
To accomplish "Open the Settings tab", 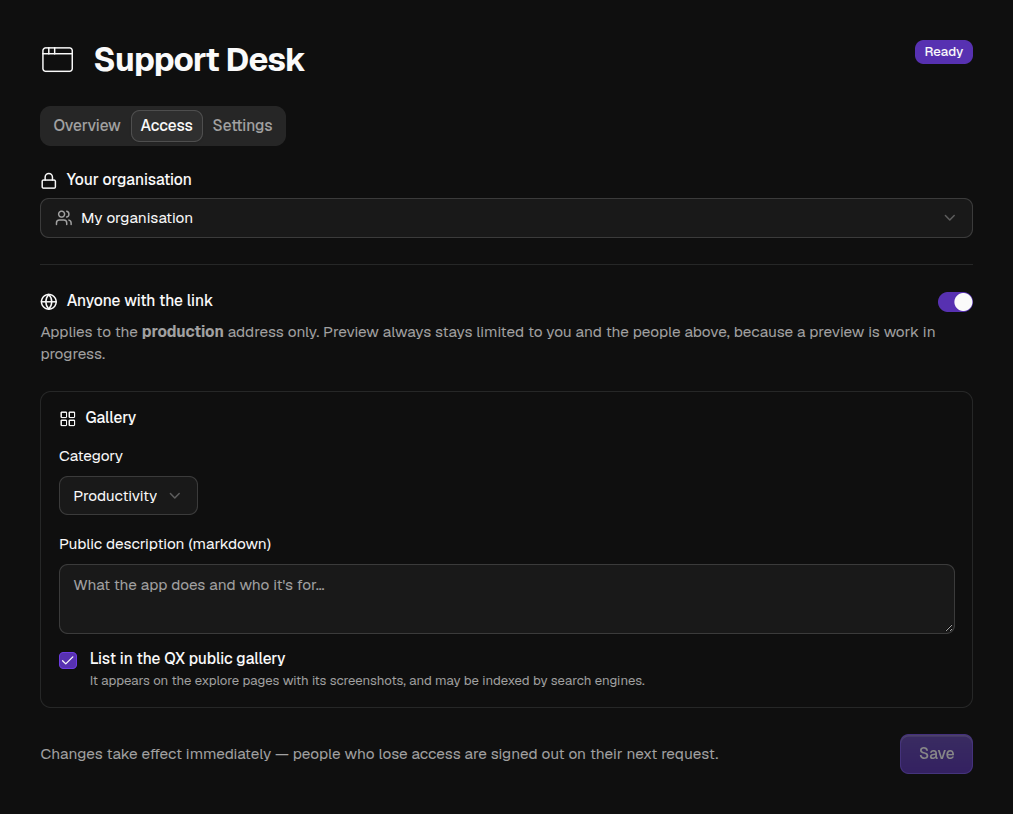I will (x=242, y=126).
